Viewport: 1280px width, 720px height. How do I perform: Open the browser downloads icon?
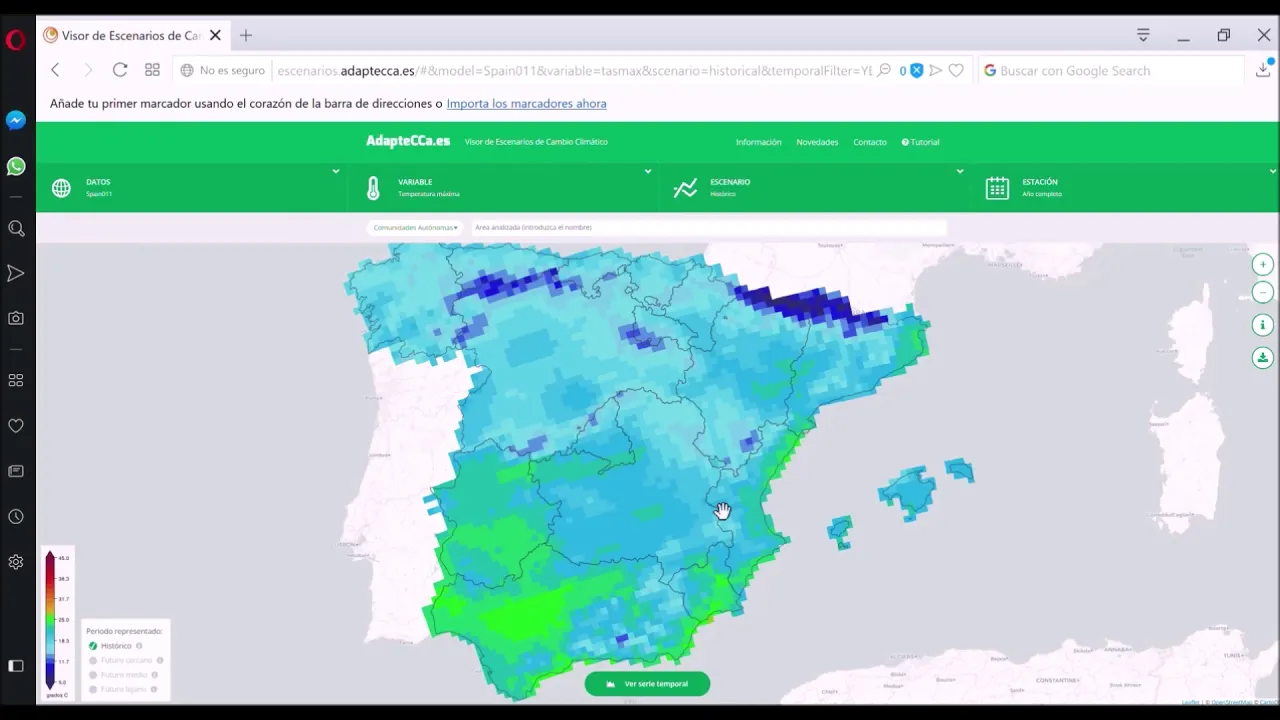tap(1264, 70)
